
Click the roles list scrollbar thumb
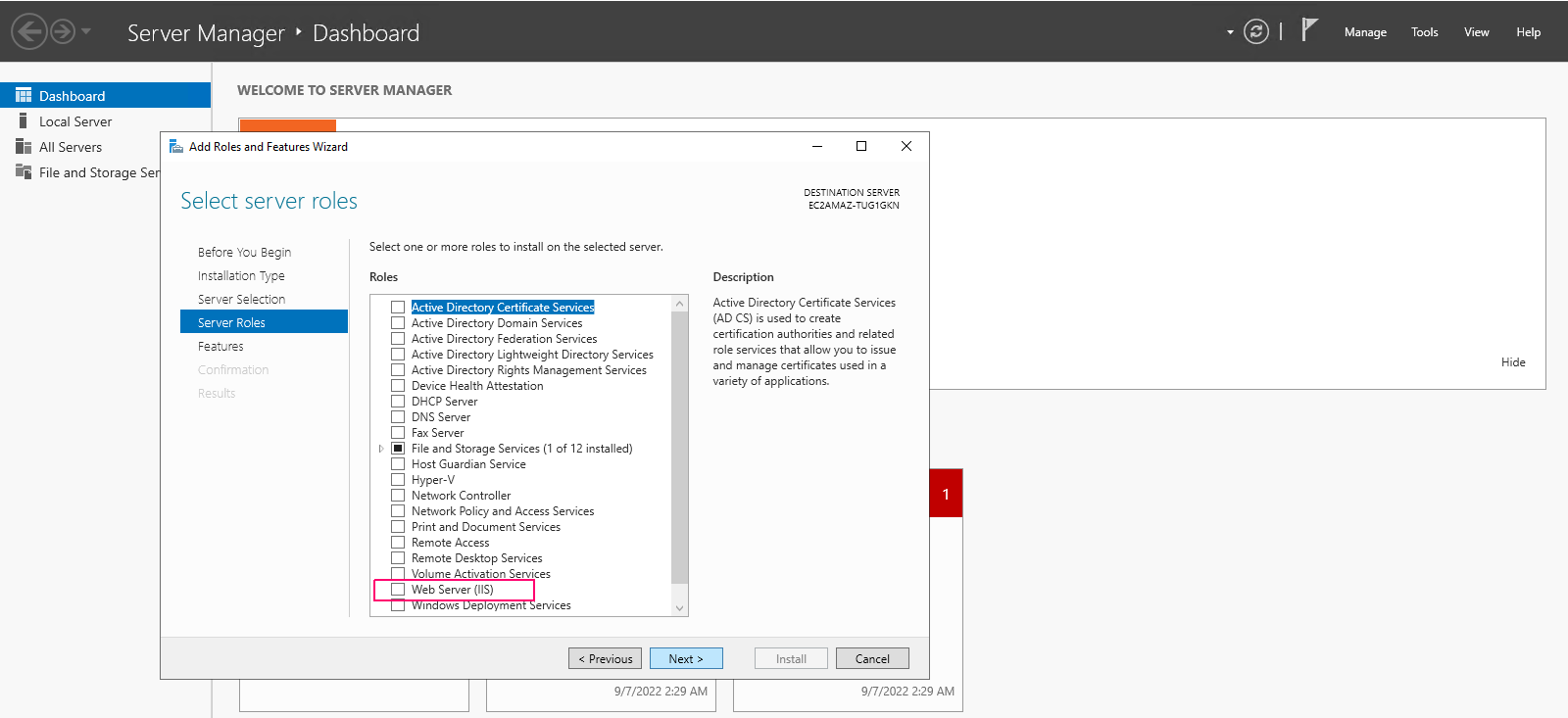click(x=680, y=448)
